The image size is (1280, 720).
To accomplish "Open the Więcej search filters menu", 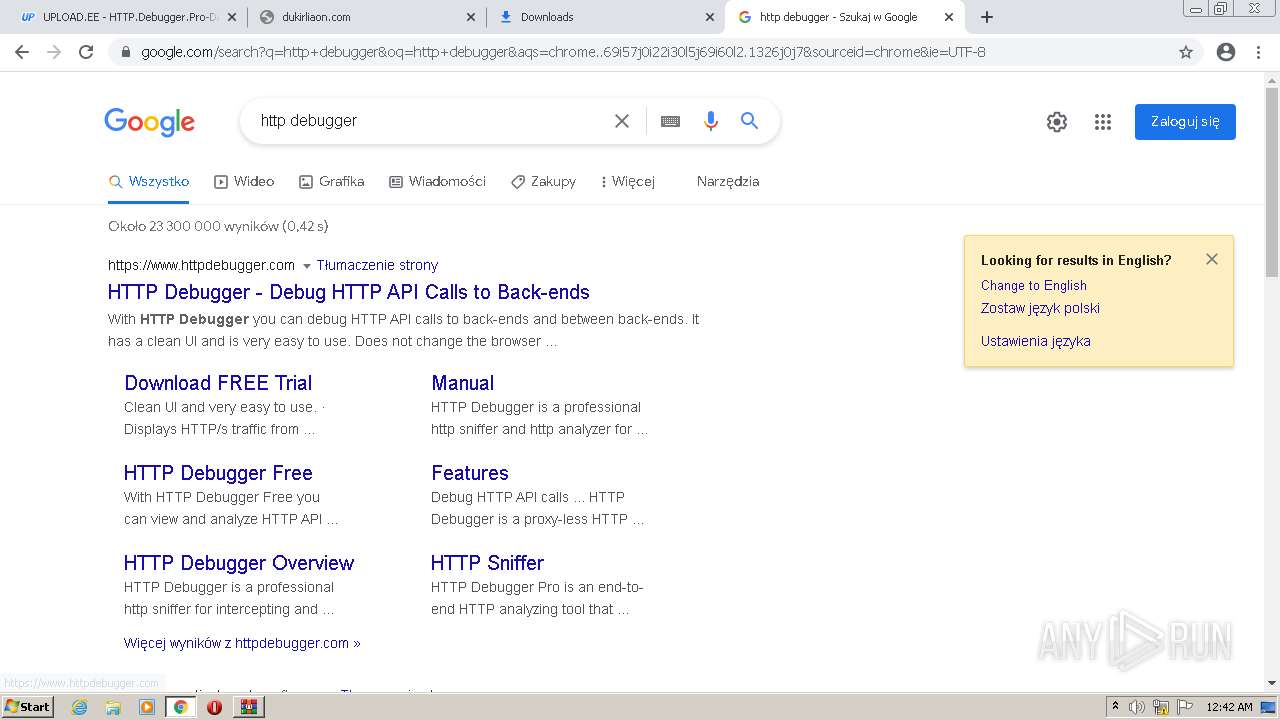I will pyautogui.click(x=627, y=181).
